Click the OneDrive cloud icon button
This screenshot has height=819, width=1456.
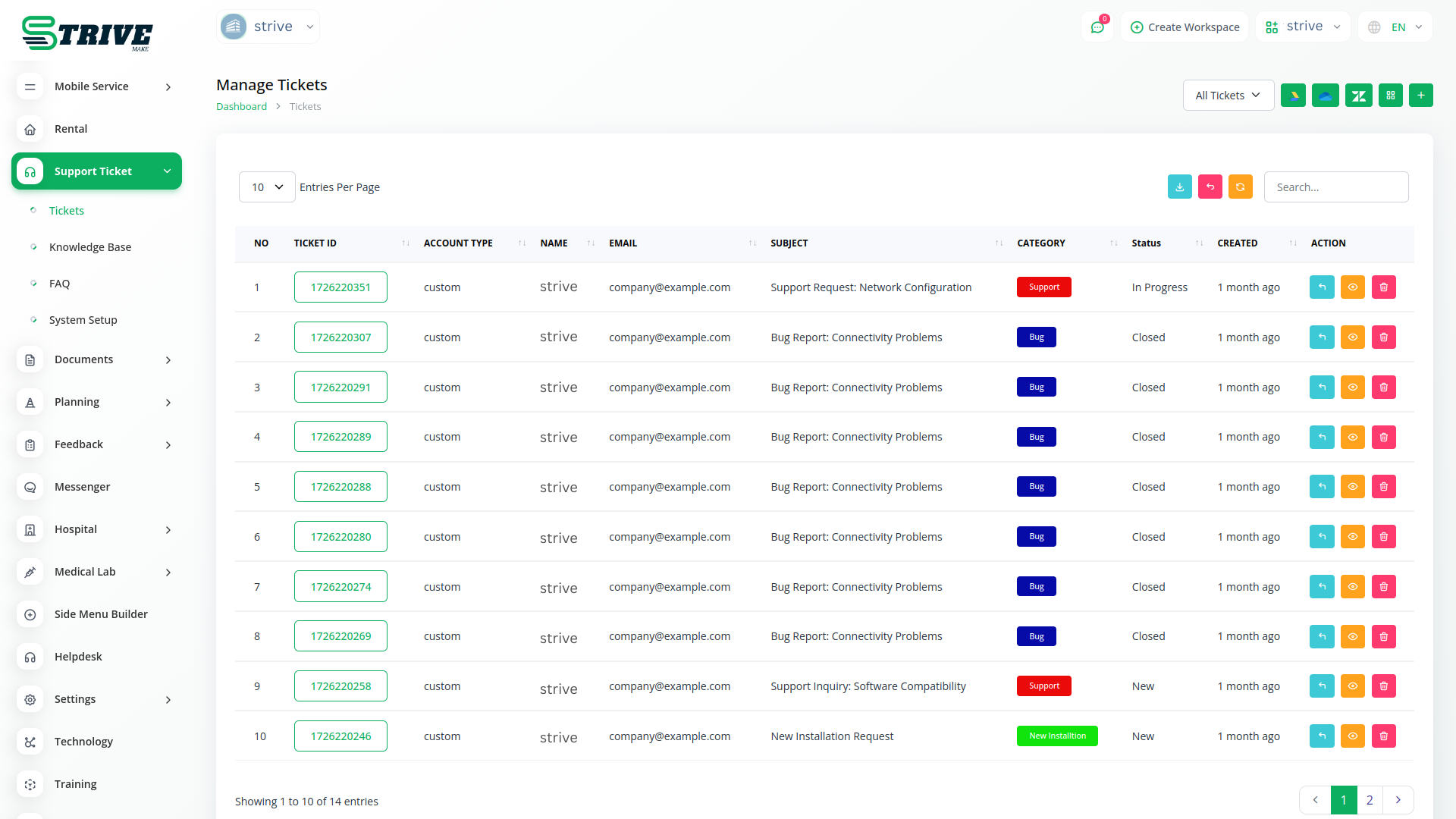click(1325, 96)
